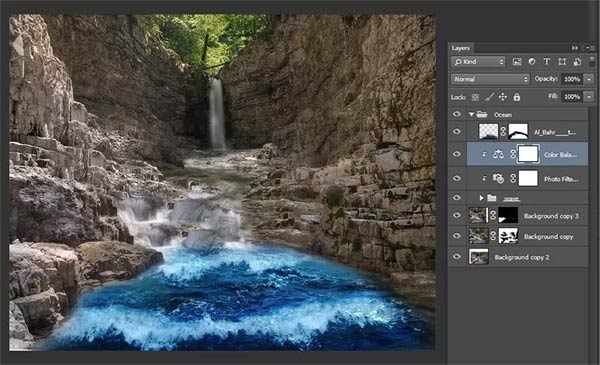Lock image pixels brush icon

(x=489, y=97)
